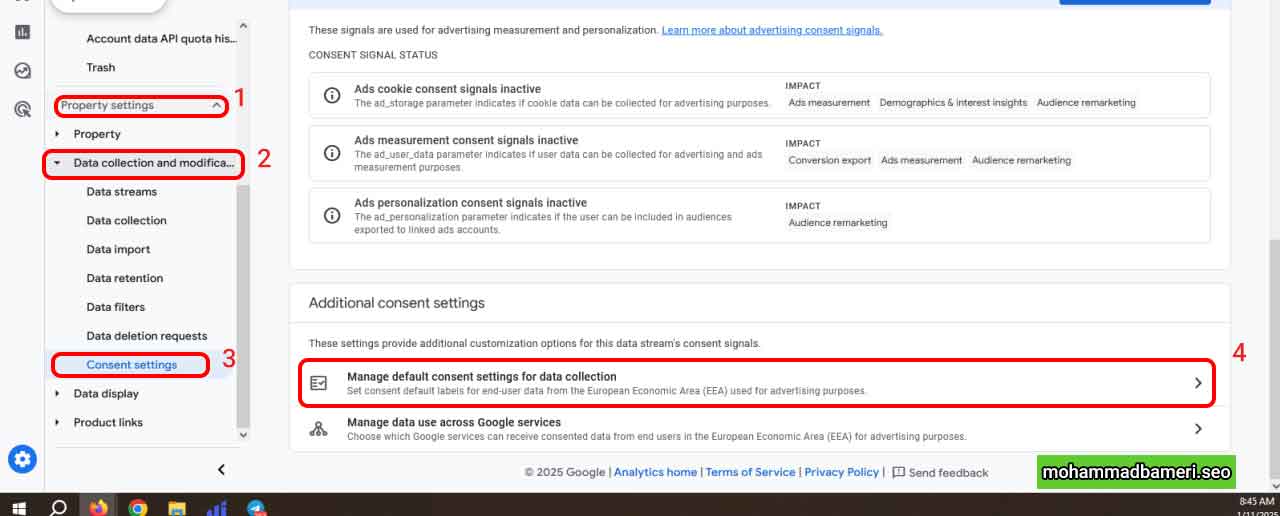This screenshot has height=516, width=1280.
Task: Click the Demographics & interest insights chip
Action: (x=953, y=103)
